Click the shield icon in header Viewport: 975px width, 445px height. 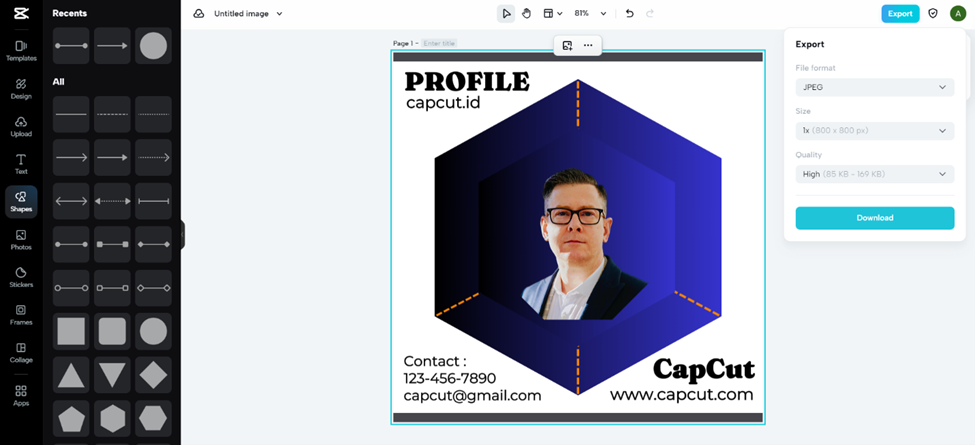[933, 14]
